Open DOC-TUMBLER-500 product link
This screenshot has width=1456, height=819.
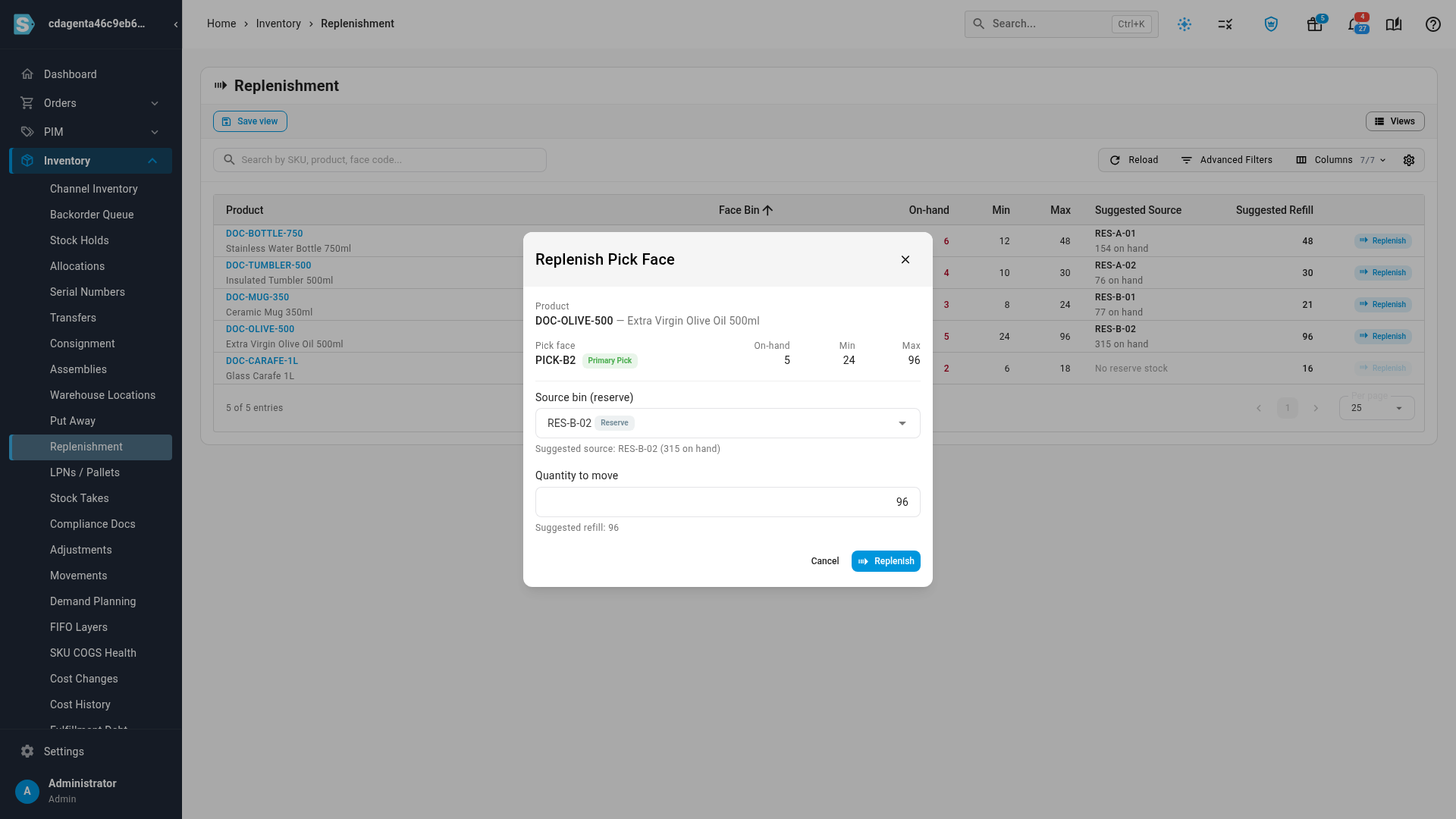pos(268,265)
